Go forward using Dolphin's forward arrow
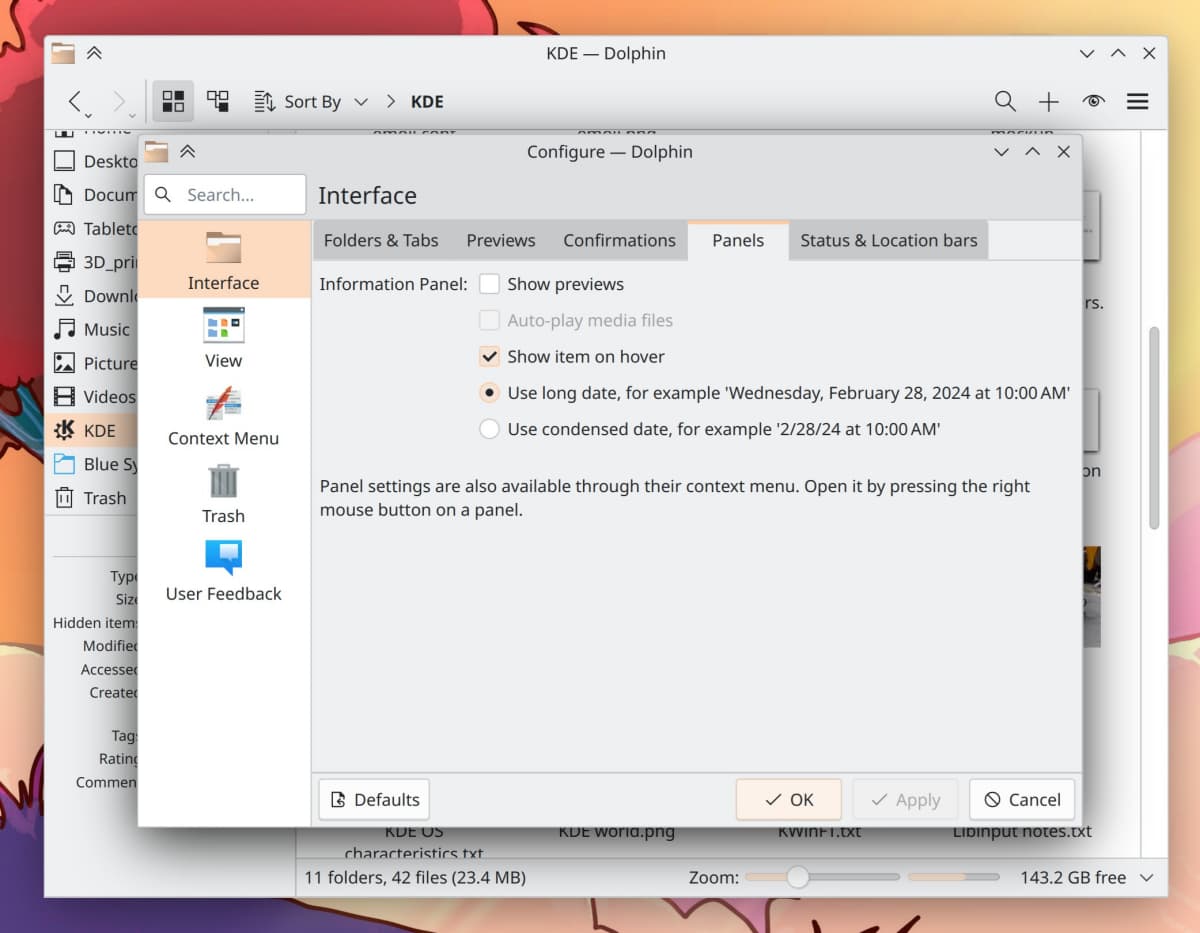 [x=120, y=101]
